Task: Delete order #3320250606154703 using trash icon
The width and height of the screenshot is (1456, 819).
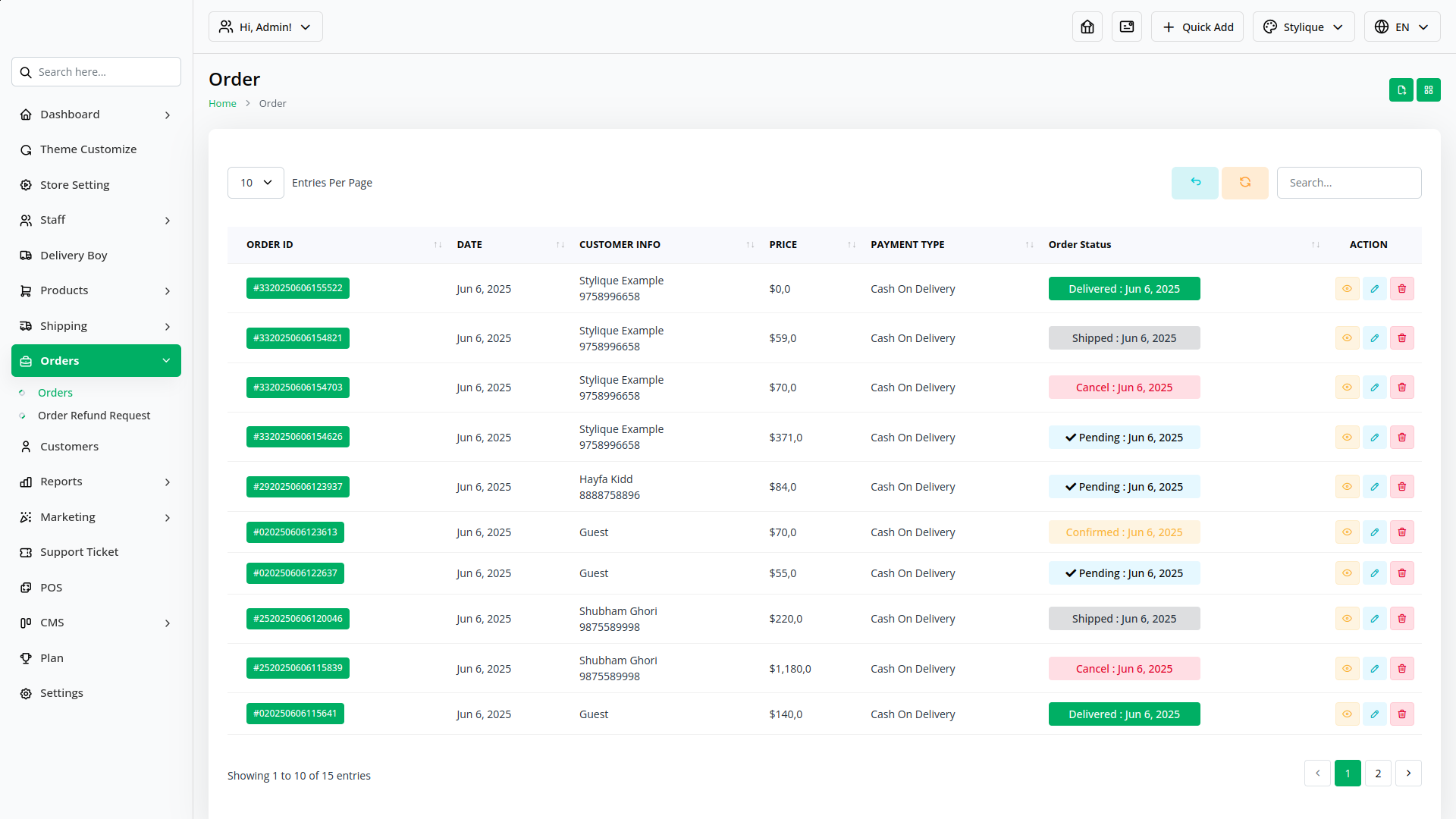Action: [x=1401, y=388]
